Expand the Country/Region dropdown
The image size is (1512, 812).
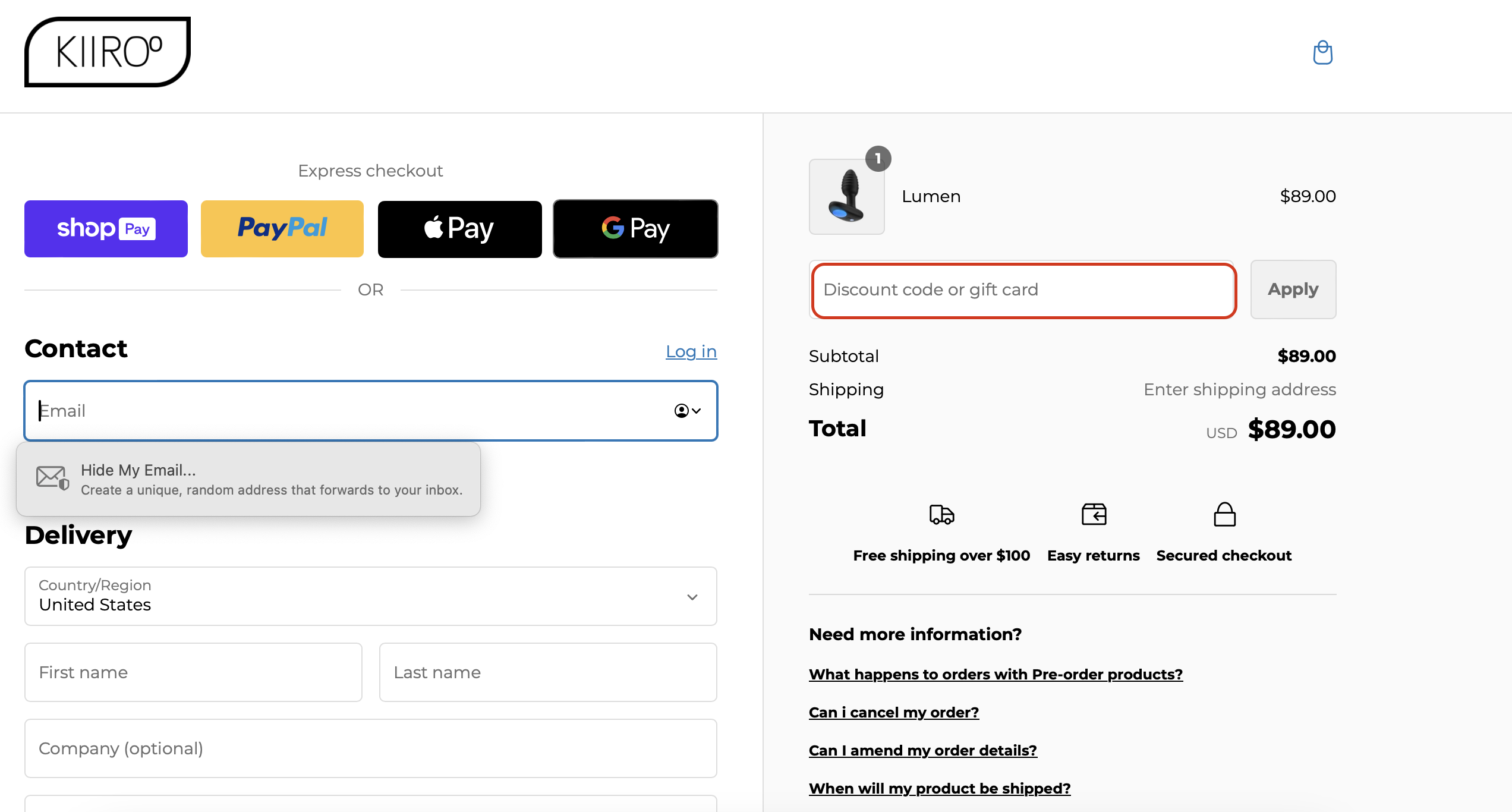click(x=691, y=596)
